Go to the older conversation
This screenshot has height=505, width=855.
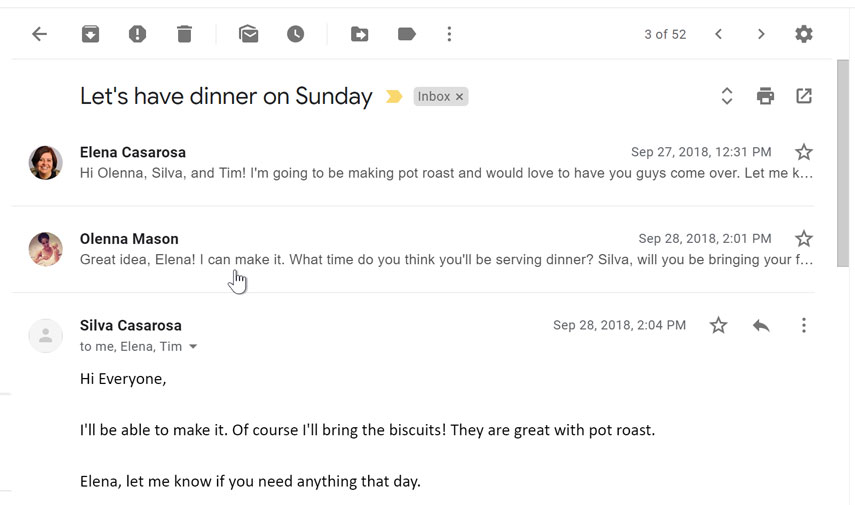point(761,34)
